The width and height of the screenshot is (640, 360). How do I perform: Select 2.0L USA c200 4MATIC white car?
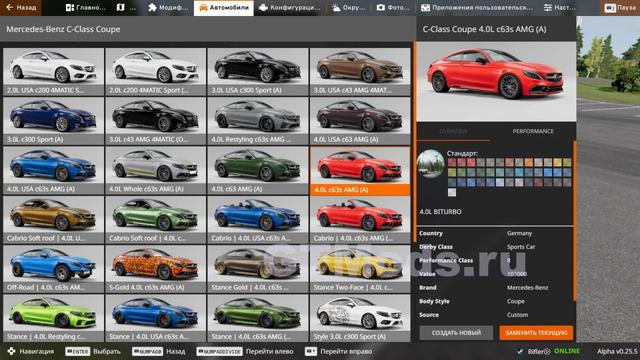point(53,72)
